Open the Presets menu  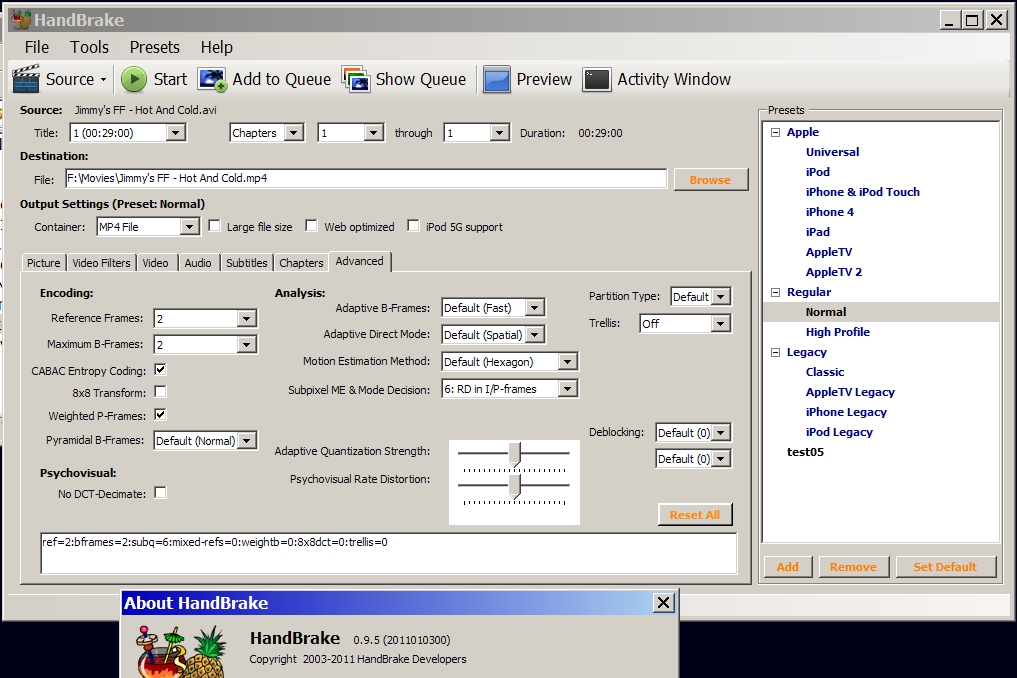tap(154, 47)
